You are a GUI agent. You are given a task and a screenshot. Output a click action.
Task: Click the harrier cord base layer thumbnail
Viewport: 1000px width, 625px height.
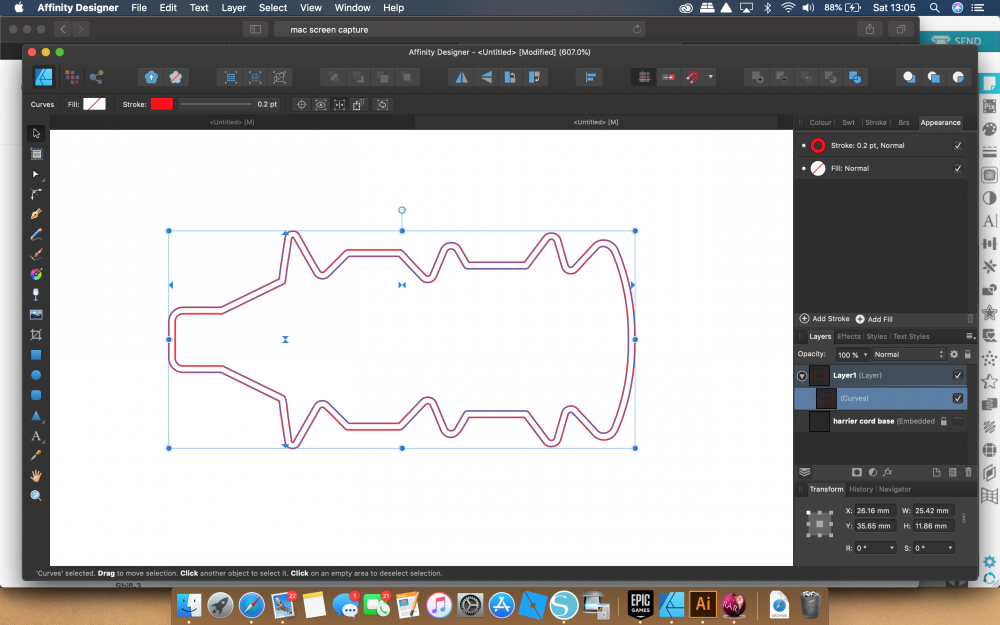pos(819,421)
